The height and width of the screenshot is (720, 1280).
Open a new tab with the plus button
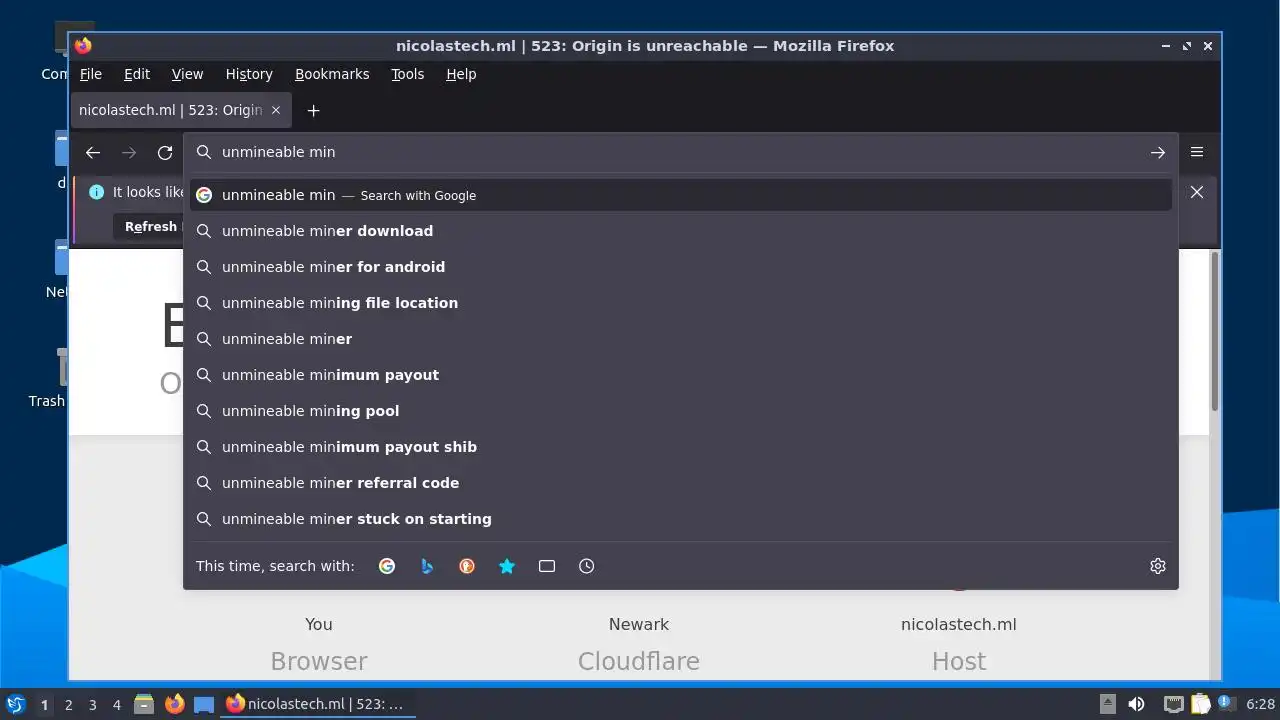(313, 110)
